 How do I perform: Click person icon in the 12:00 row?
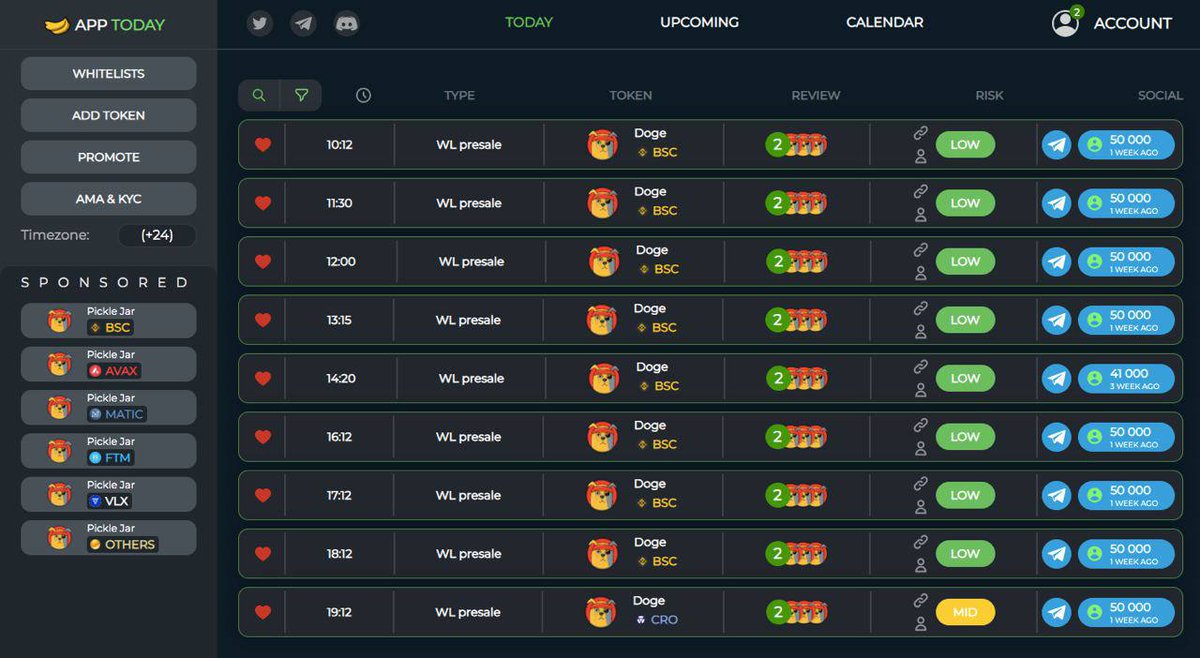click(x=921, y=273)
